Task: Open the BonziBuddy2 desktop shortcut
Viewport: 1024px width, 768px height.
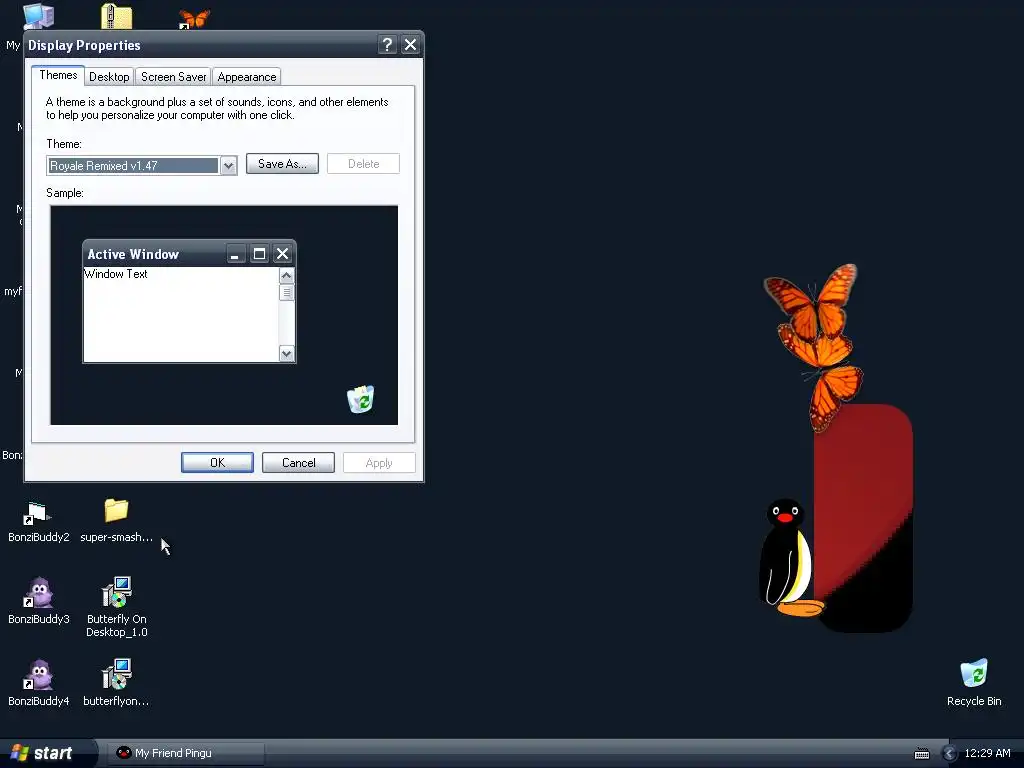Action: [38, 521]
